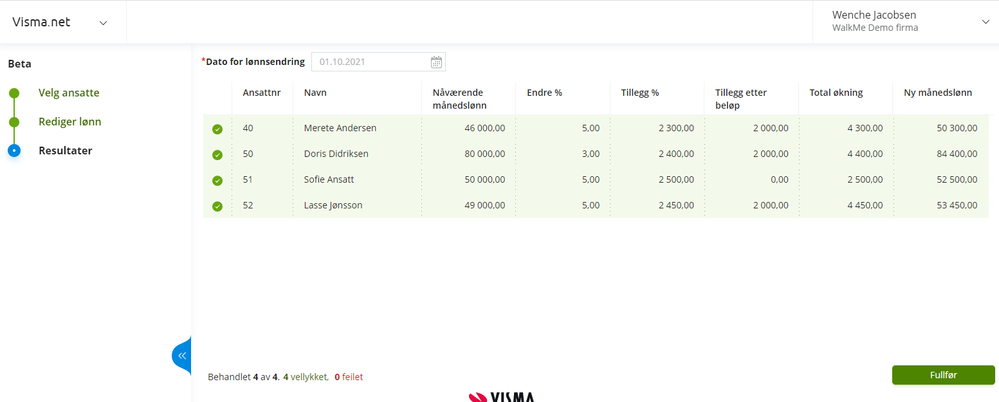Click new salary 52 500,00
This screenshot has width=999, height=402.
(956, 180)
